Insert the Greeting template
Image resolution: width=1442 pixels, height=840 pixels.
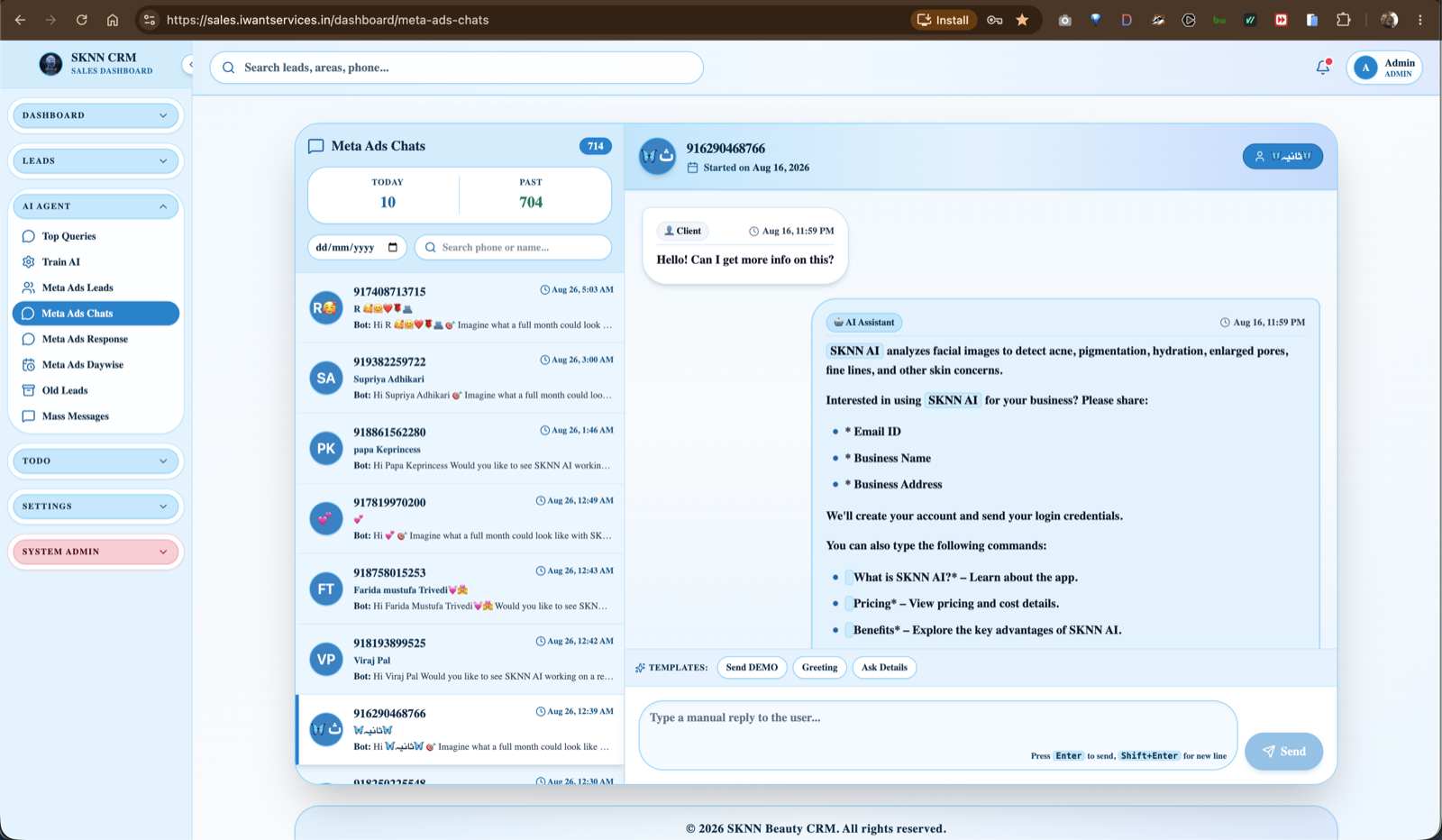click(819, 668)
